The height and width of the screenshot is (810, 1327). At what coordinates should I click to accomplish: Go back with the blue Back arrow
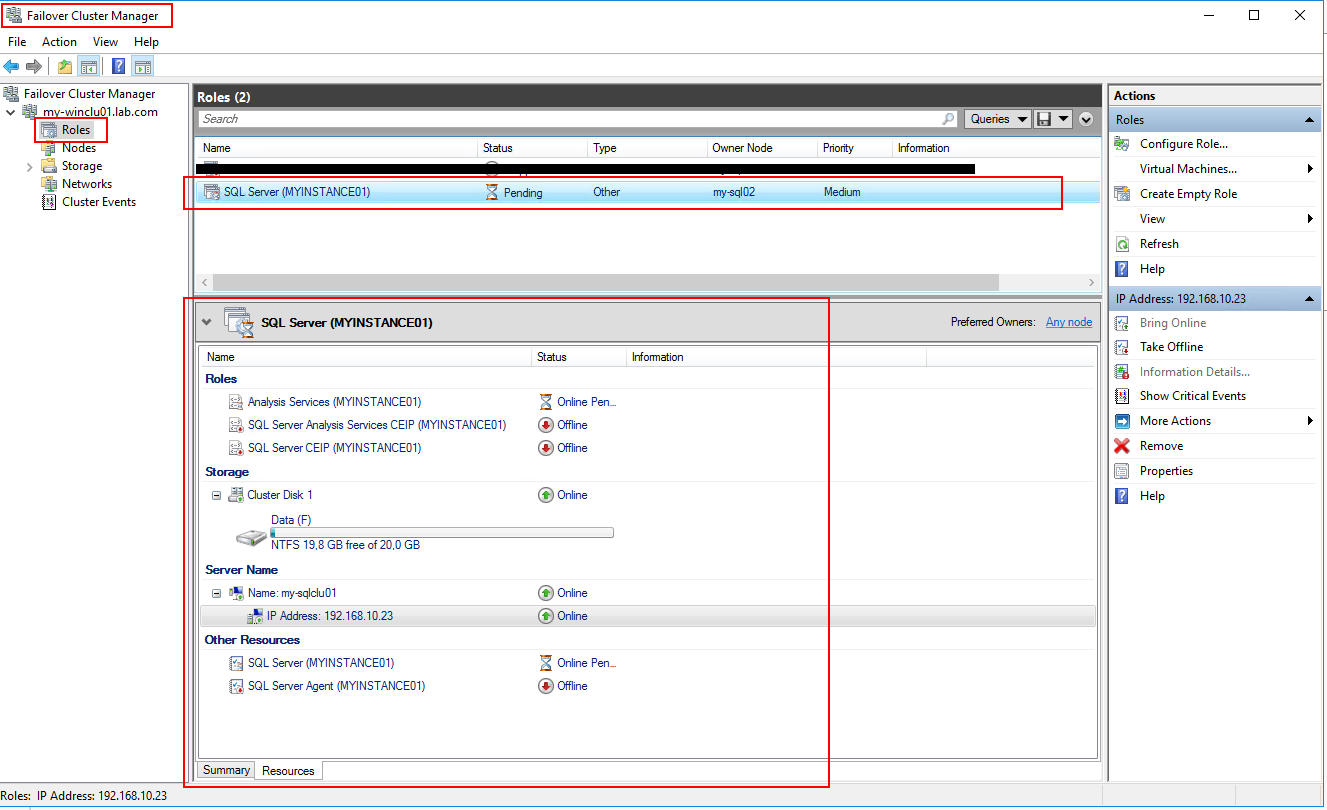11,66
